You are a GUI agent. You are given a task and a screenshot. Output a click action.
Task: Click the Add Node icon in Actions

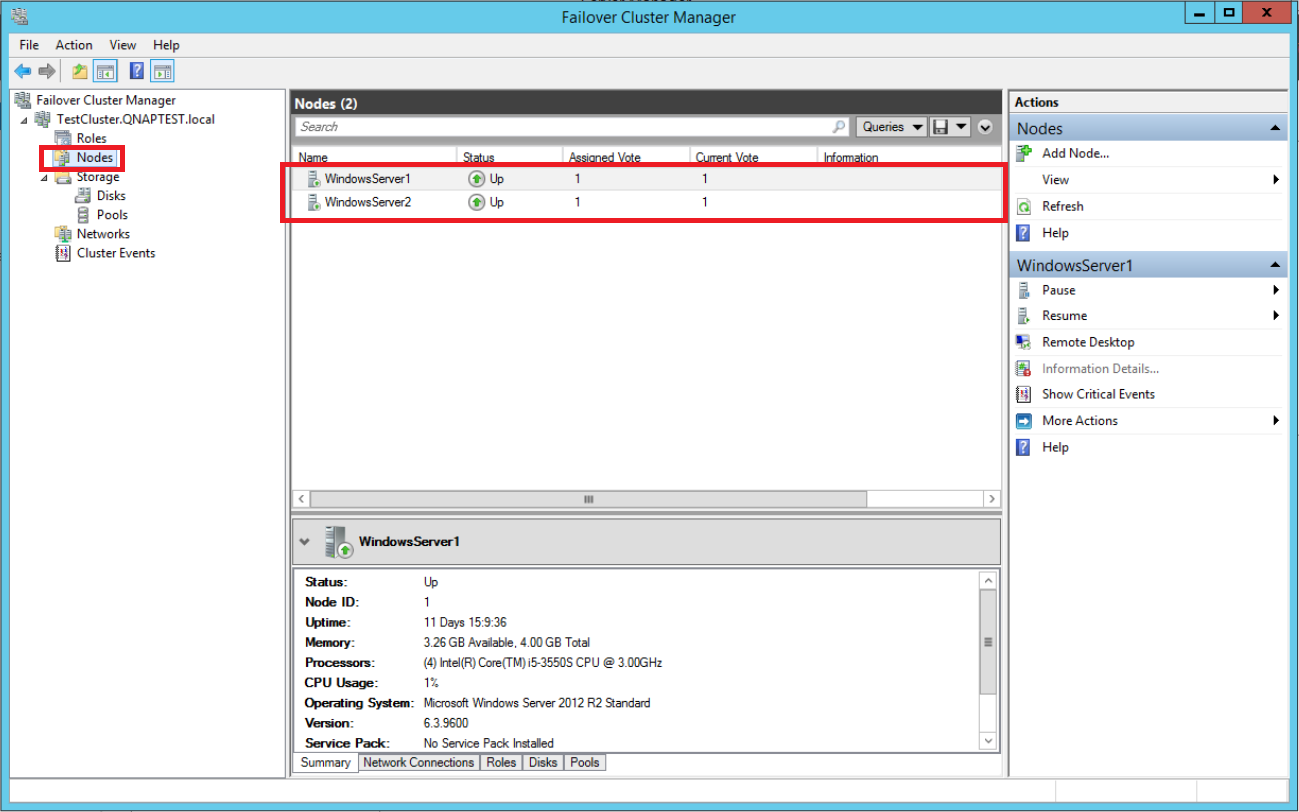pos(1023,153)
